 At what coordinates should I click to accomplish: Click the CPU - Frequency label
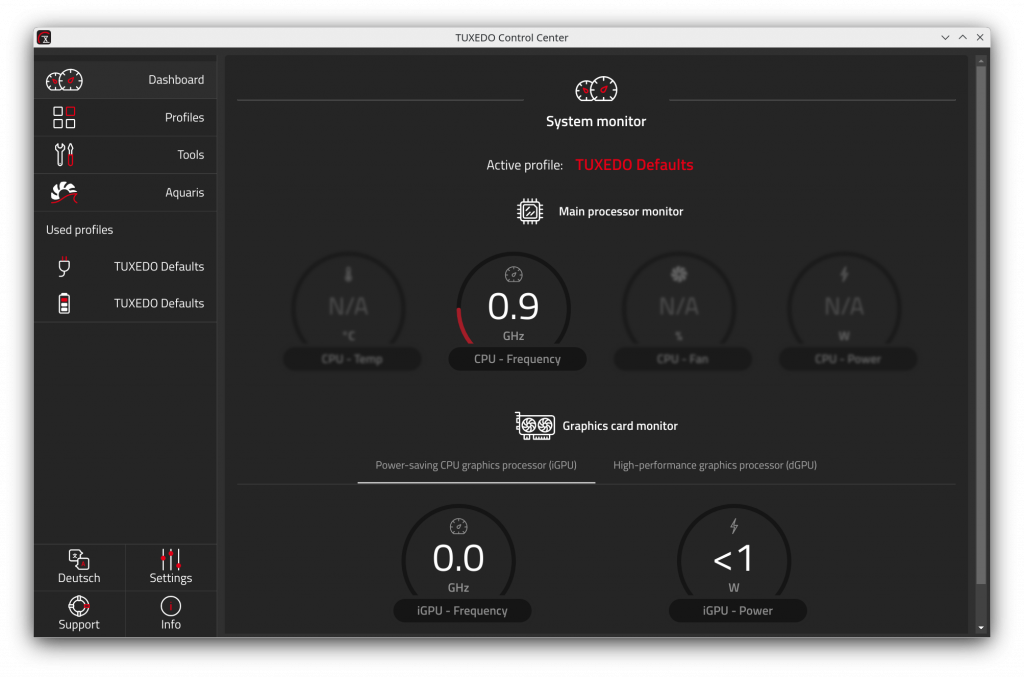tap(517, 359)
